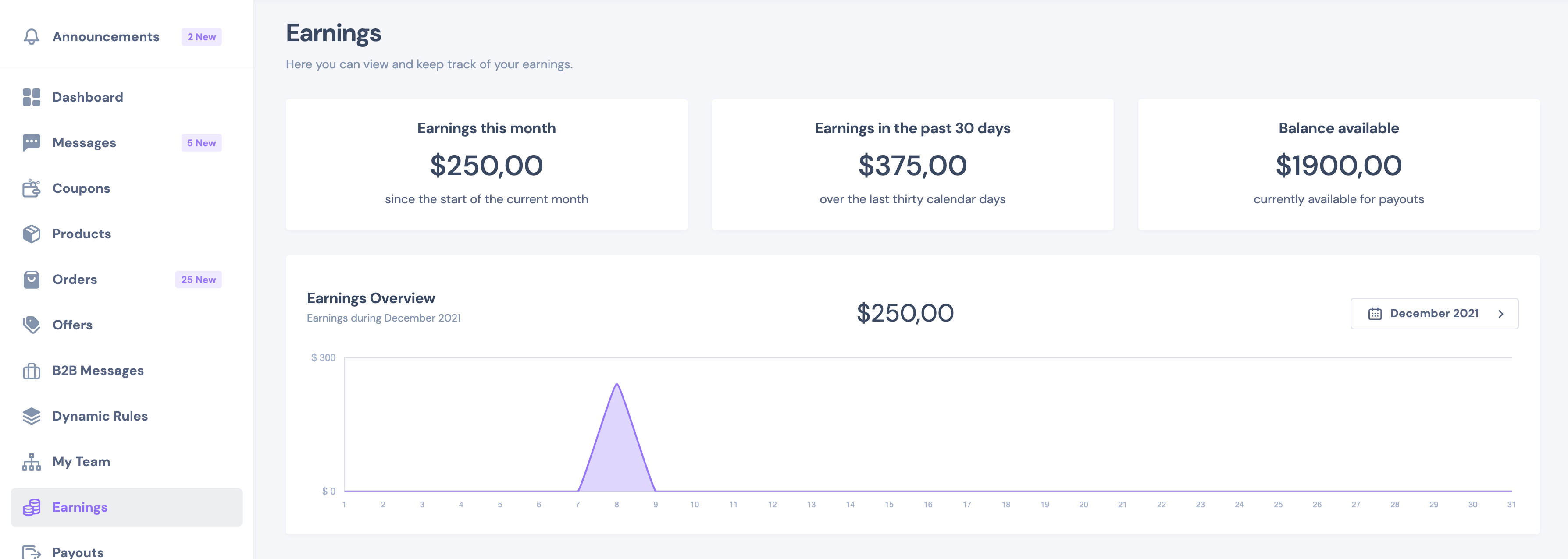This screenshot has width=1568, height=559.
Task: Click the 5 New messages badge
Action: click(201, 143)
